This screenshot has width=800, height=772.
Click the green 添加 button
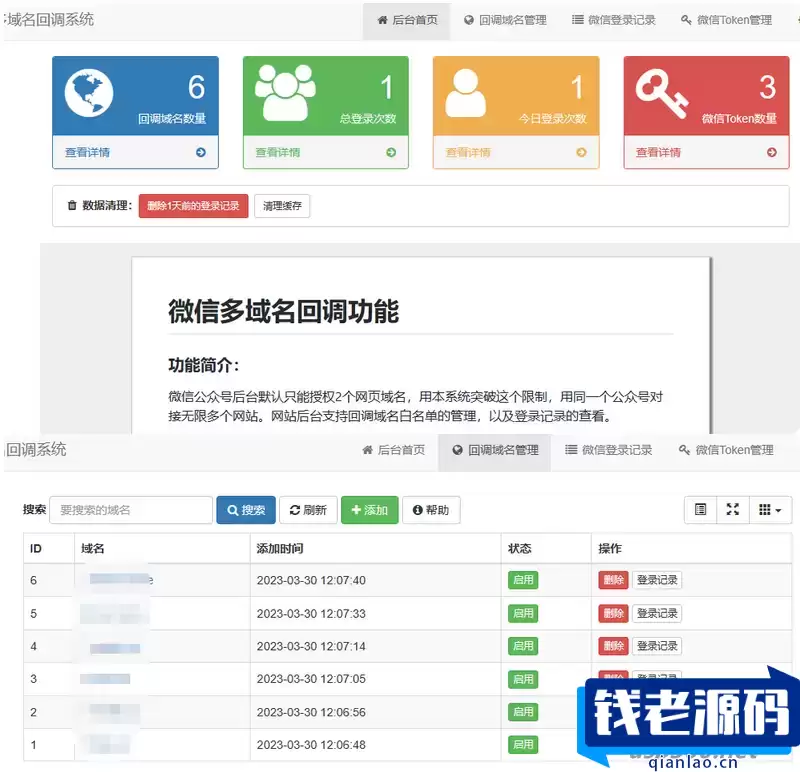[x=370, y=510]
